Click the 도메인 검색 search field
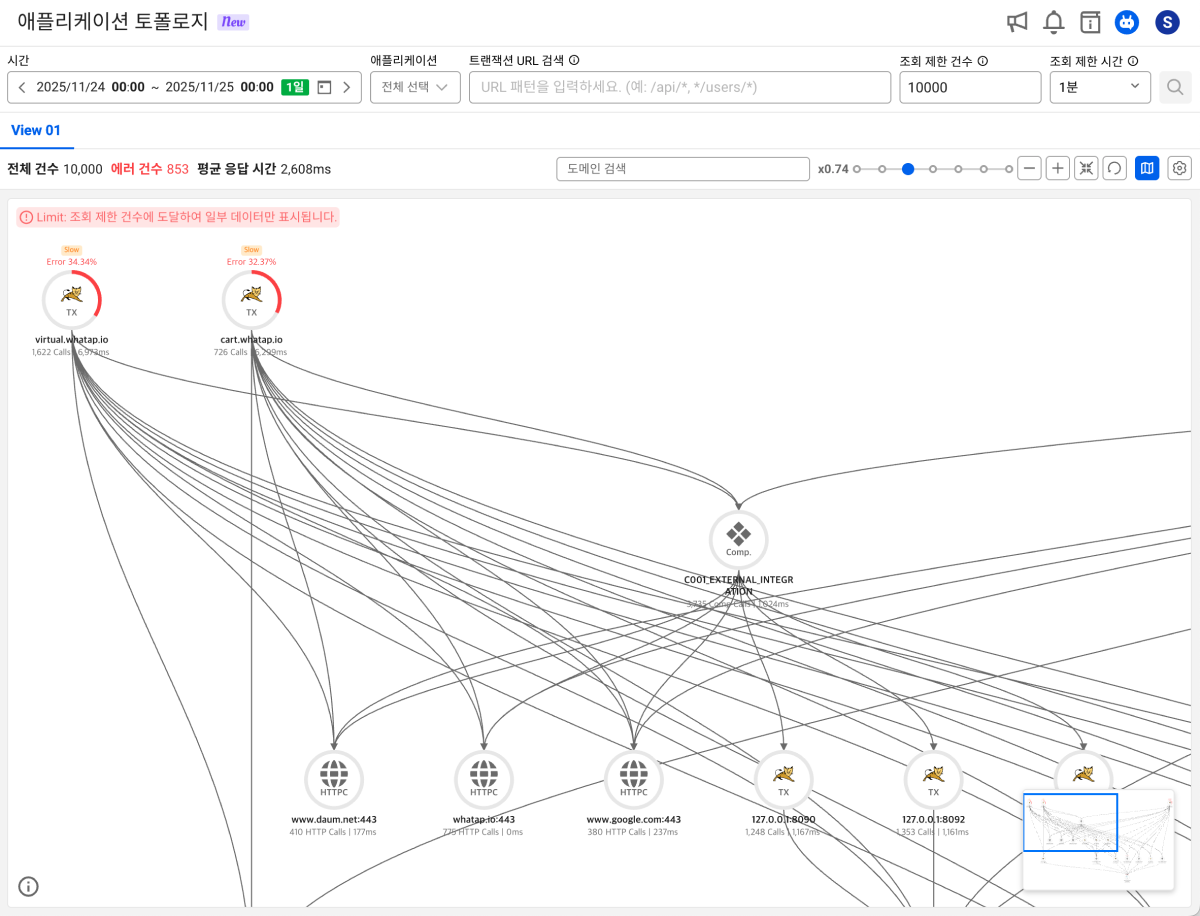The width and height of the screenshot is (1200, 916). coord(682,169)
